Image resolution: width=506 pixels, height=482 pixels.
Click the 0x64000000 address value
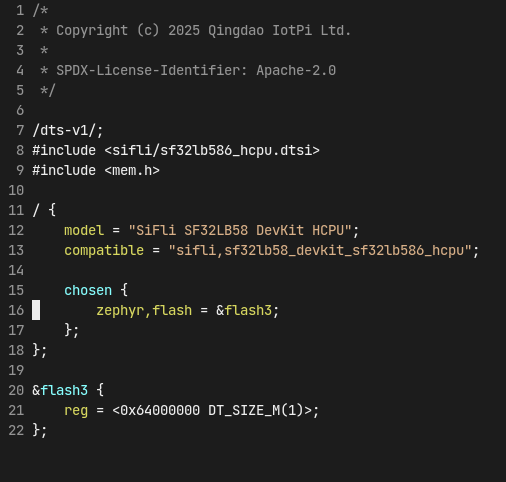(x=160, y=410)
